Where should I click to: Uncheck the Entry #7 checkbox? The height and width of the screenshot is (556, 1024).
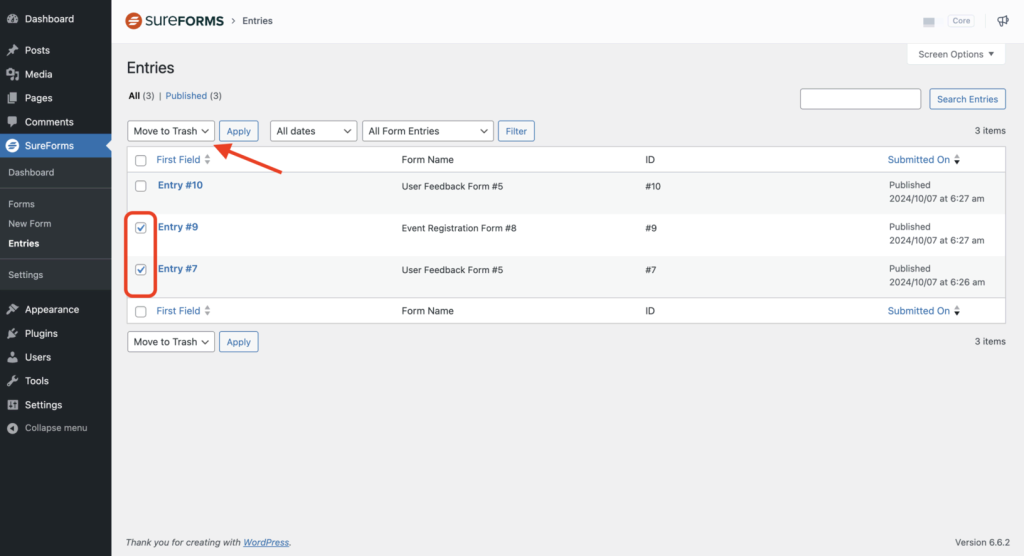[x=141, y=270]
